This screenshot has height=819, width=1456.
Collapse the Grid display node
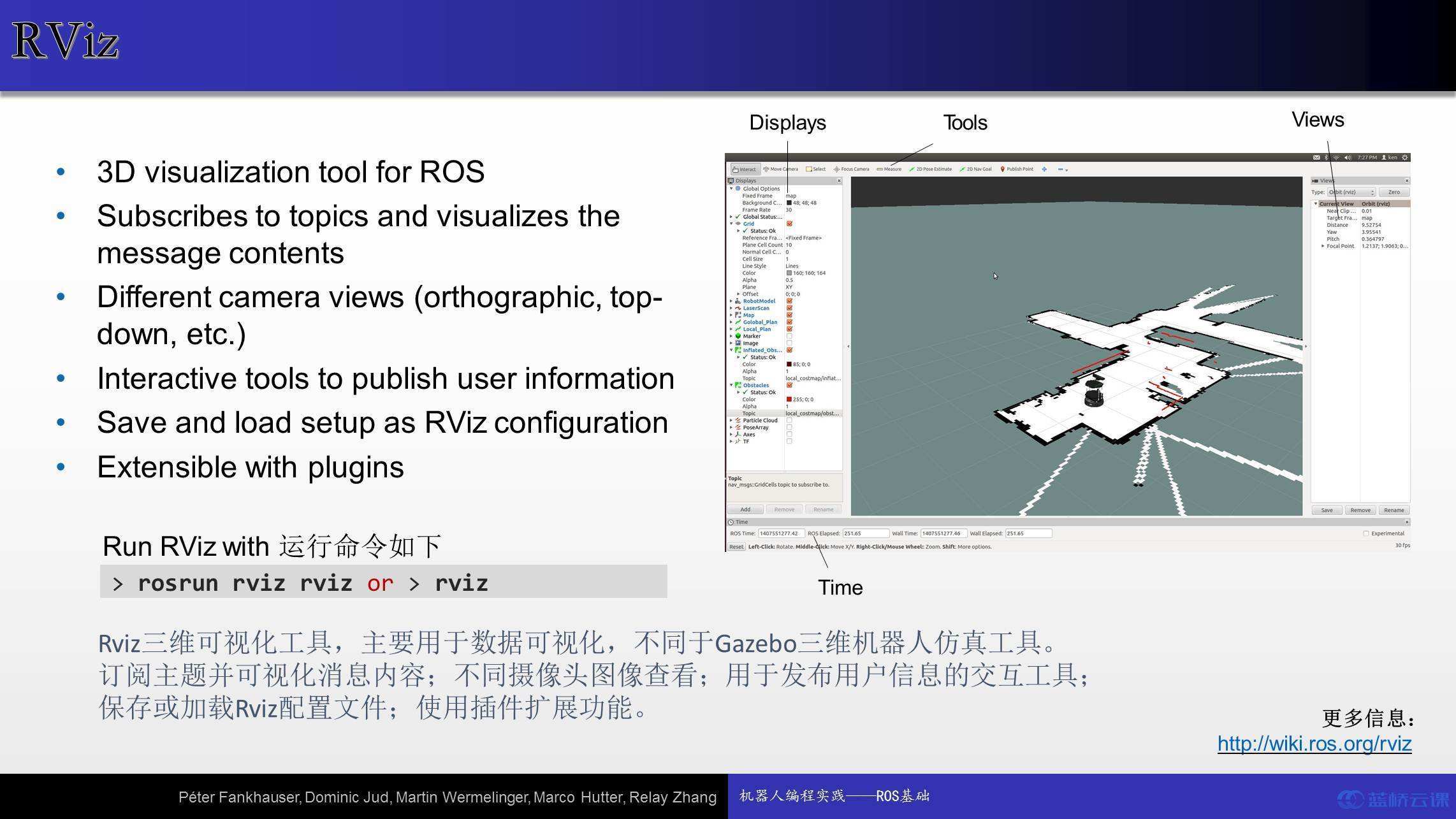731,224
